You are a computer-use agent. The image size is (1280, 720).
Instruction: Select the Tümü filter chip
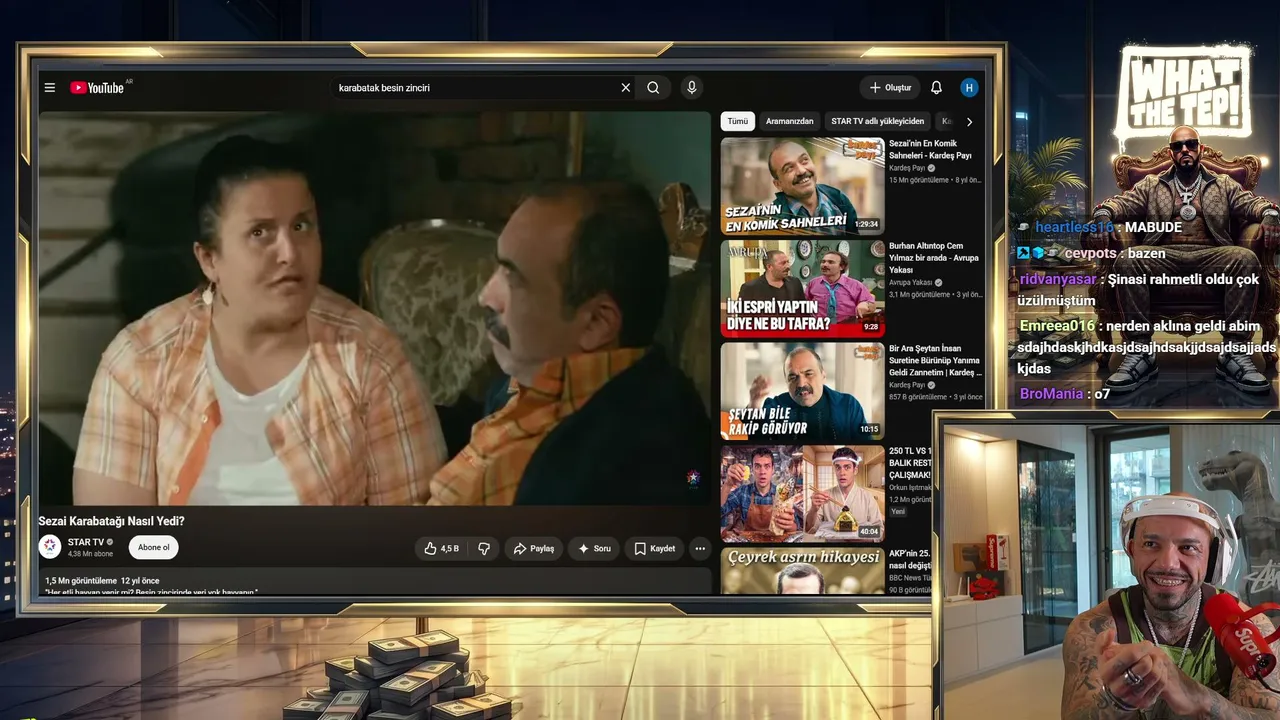pos(737,122)
